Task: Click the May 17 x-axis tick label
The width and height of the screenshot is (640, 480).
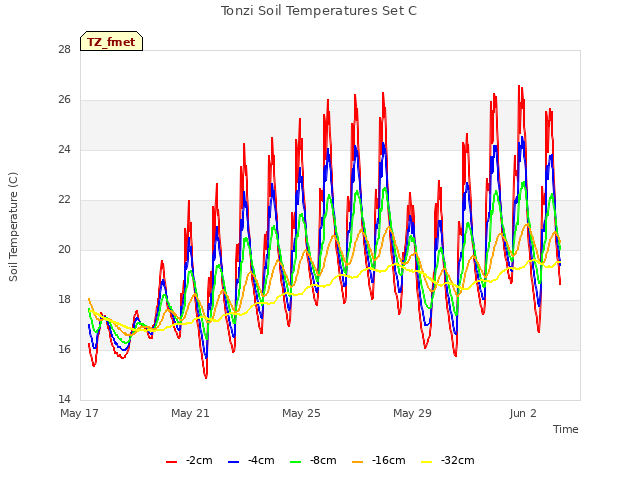Action: (x=80, y=413)
